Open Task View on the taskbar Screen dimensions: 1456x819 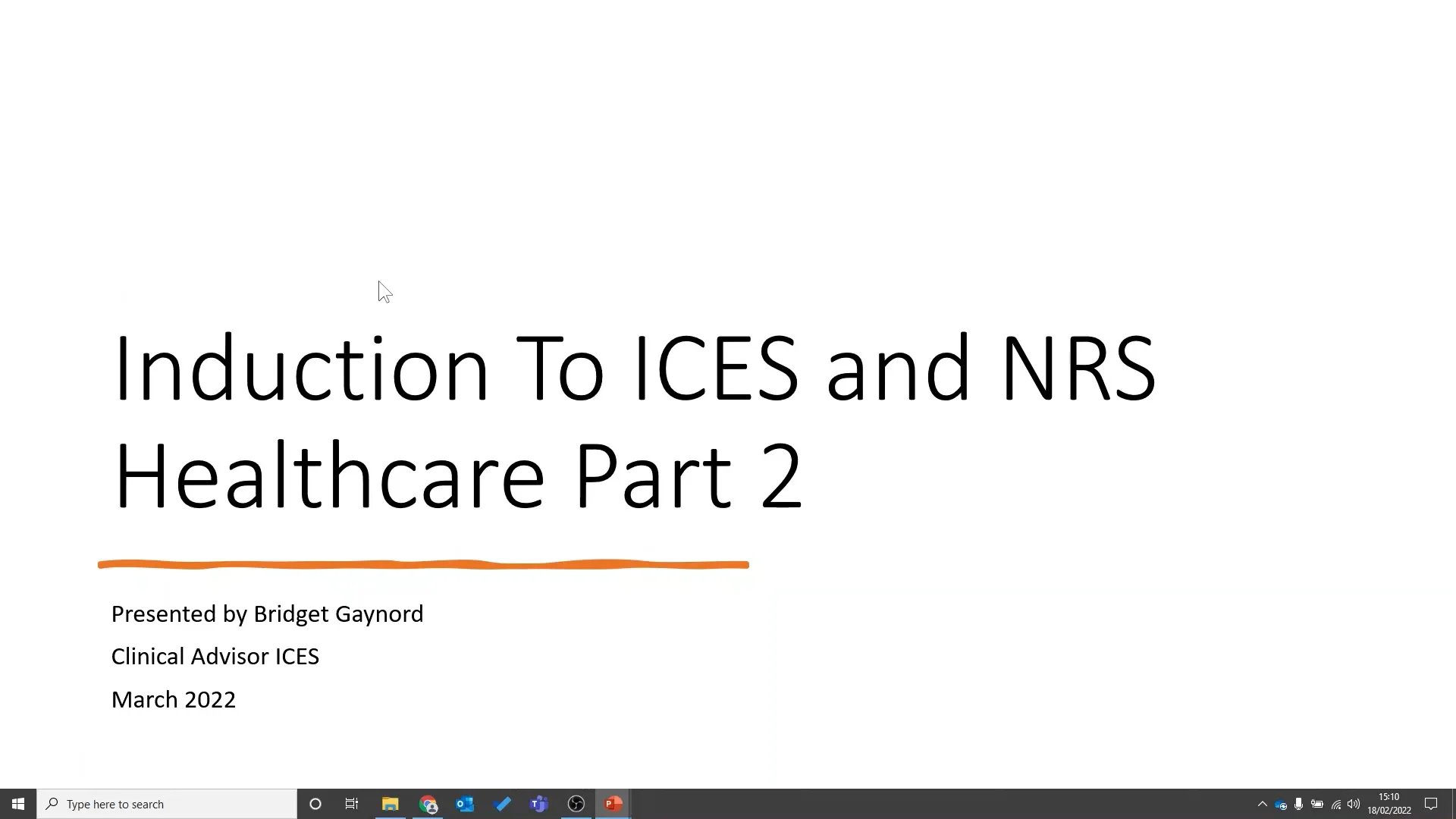[x=352, y=804]
